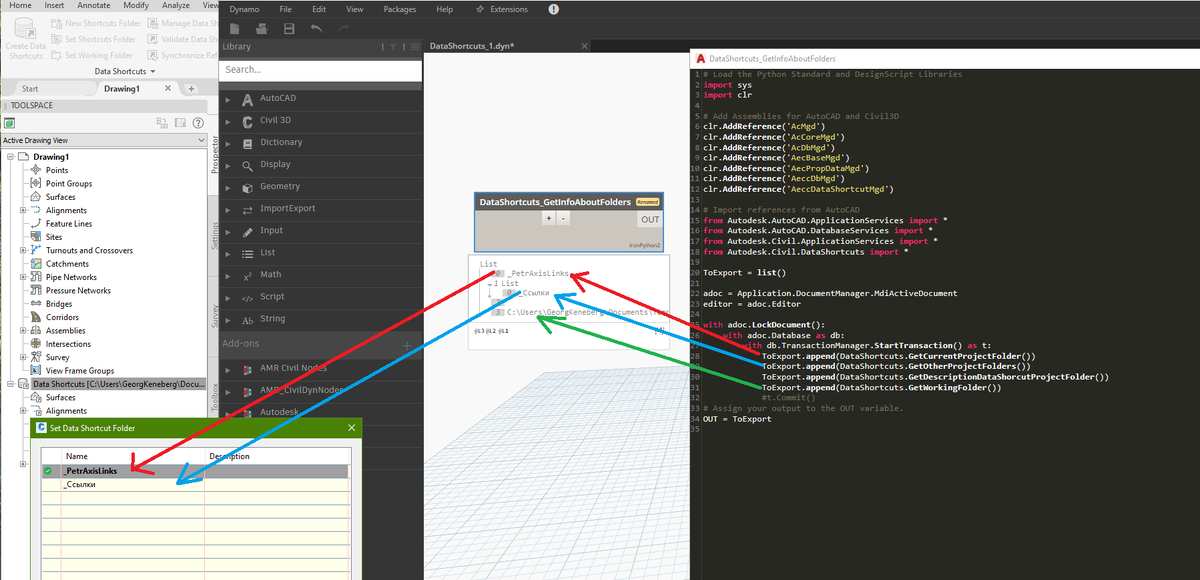The width and height of the screenshot is (1200, 580).
Task: Select the Feature Lines tree item
Action: pyautogui.click(x=69, y=224)
